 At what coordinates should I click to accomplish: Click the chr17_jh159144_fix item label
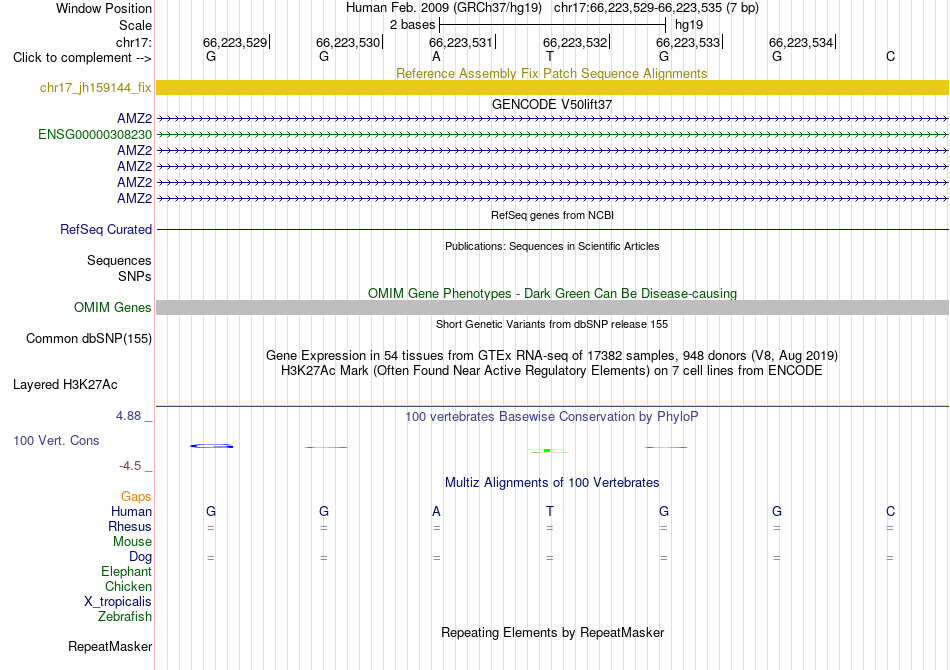click(x=96, y=88)
